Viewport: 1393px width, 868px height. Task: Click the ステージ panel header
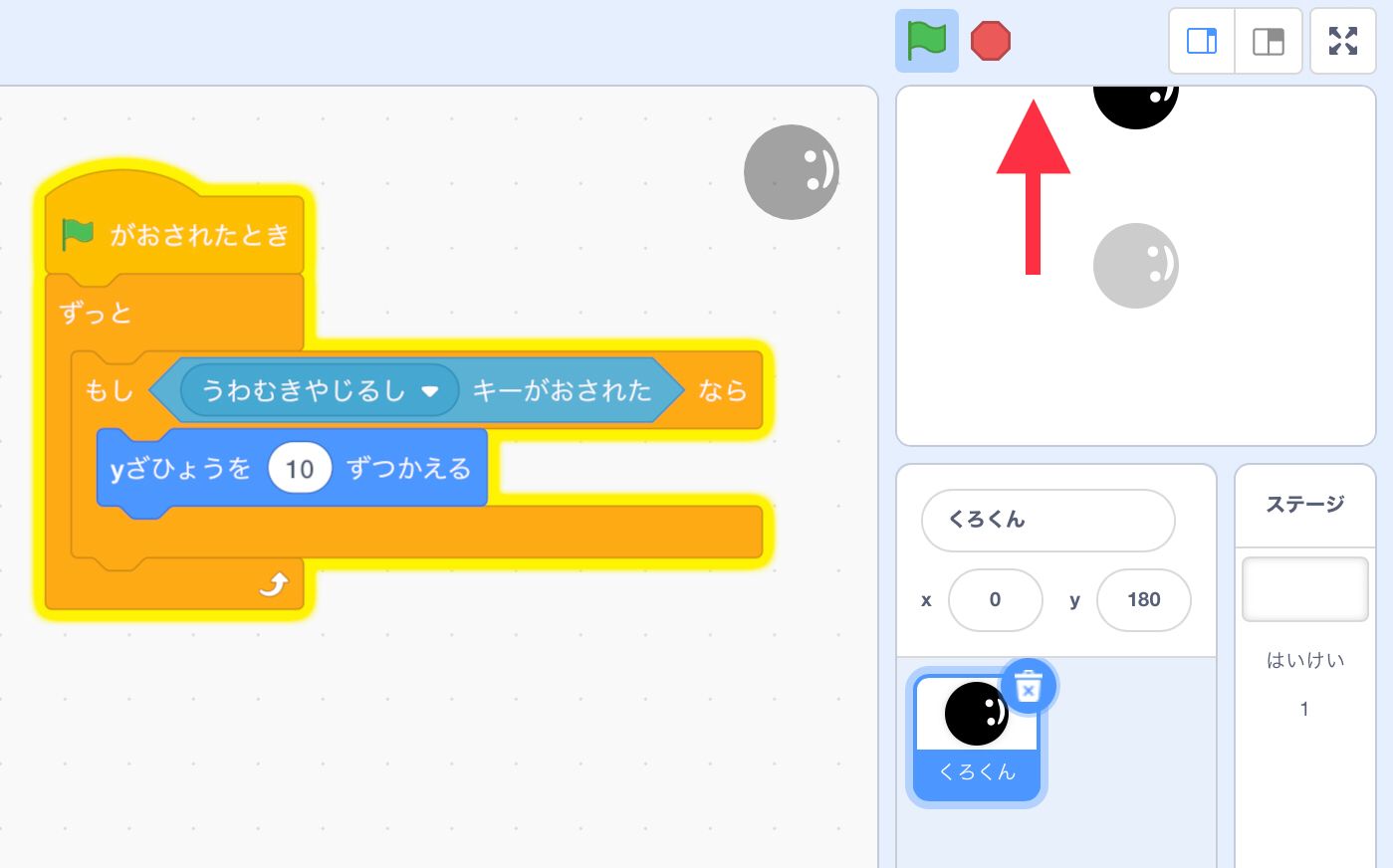pos(1304,504)
